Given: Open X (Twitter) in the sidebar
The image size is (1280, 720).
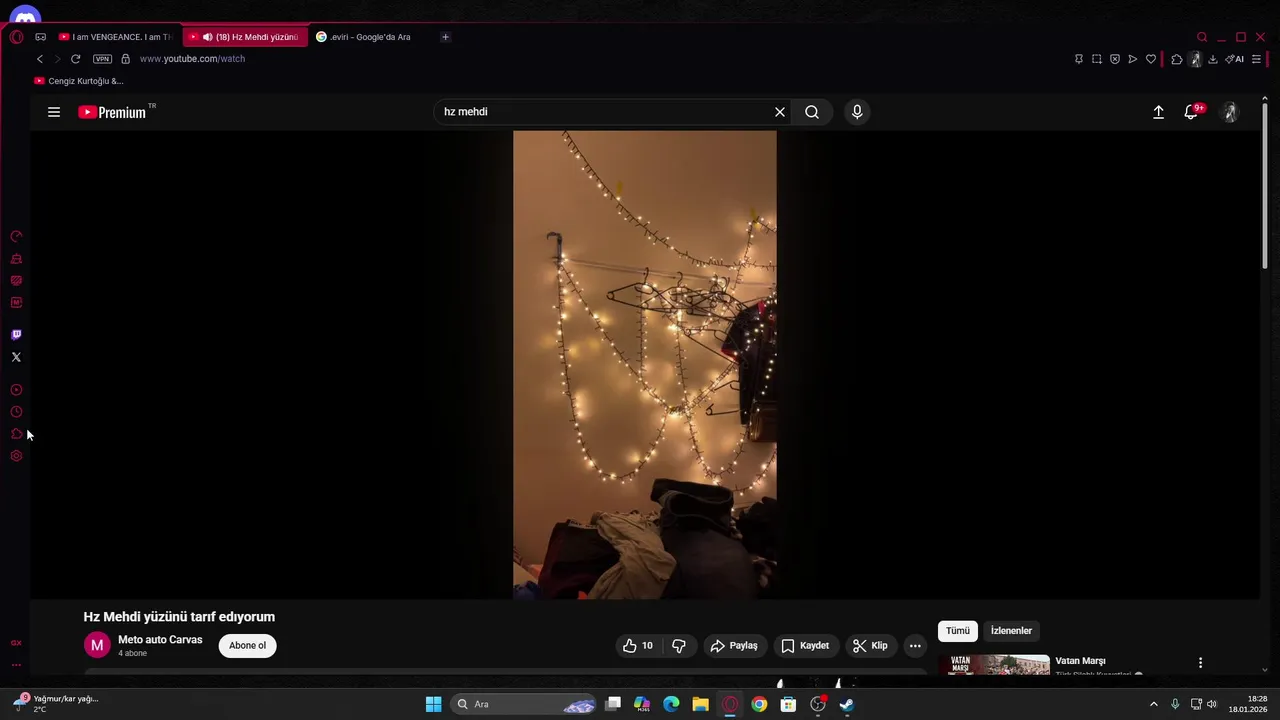Looking at the screenshot, I should 16,357.
